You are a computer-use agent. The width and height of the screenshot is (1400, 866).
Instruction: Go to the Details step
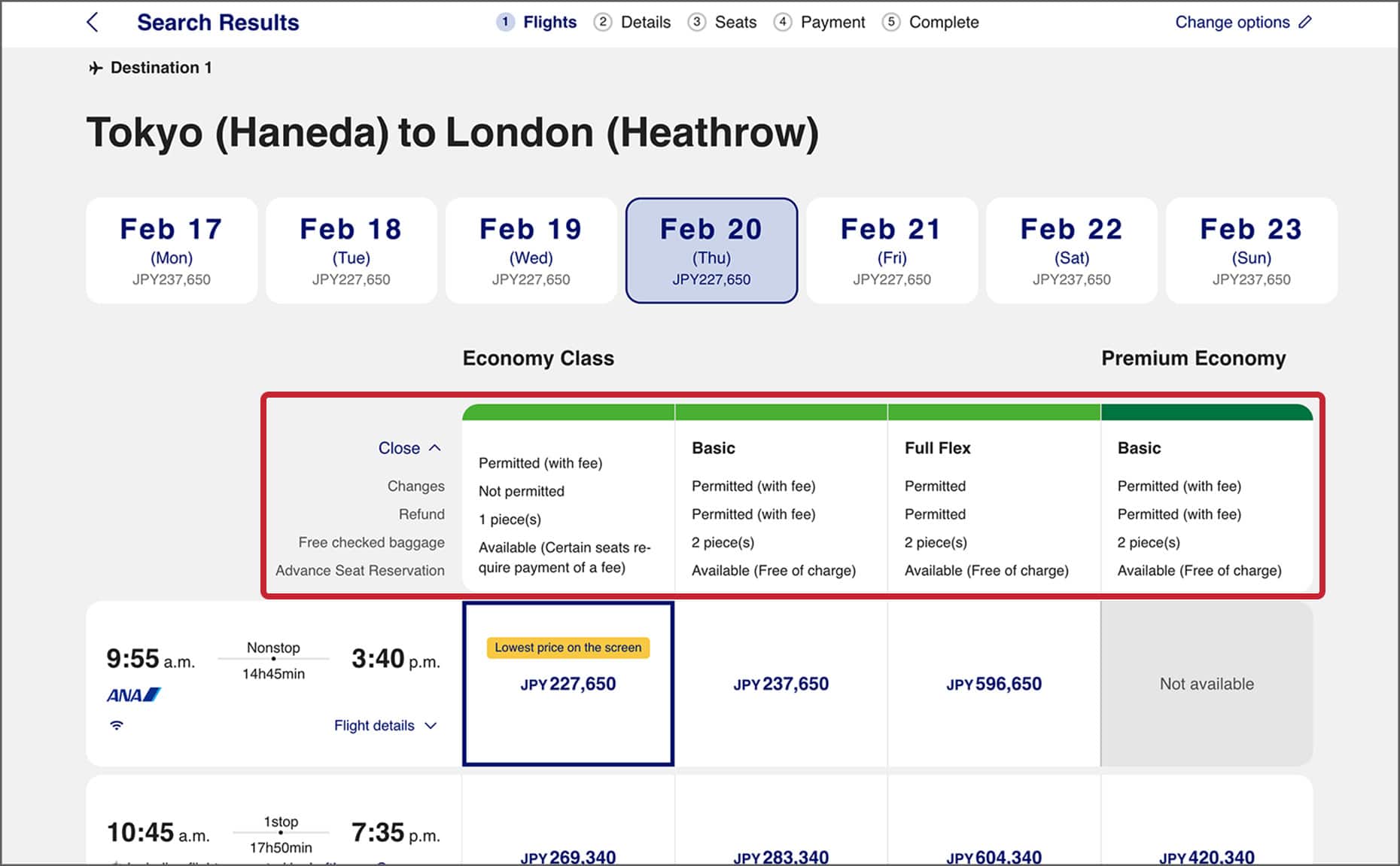645,23
